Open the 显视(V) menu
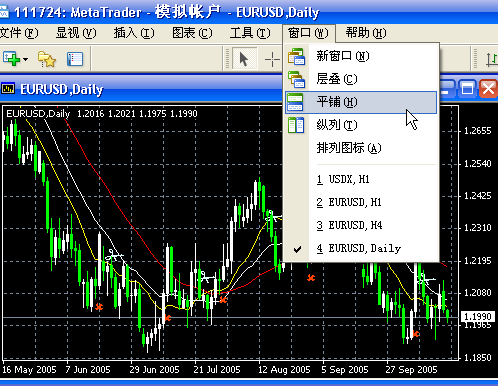This screenshot has width=498, height=386. tap(76, 33)
